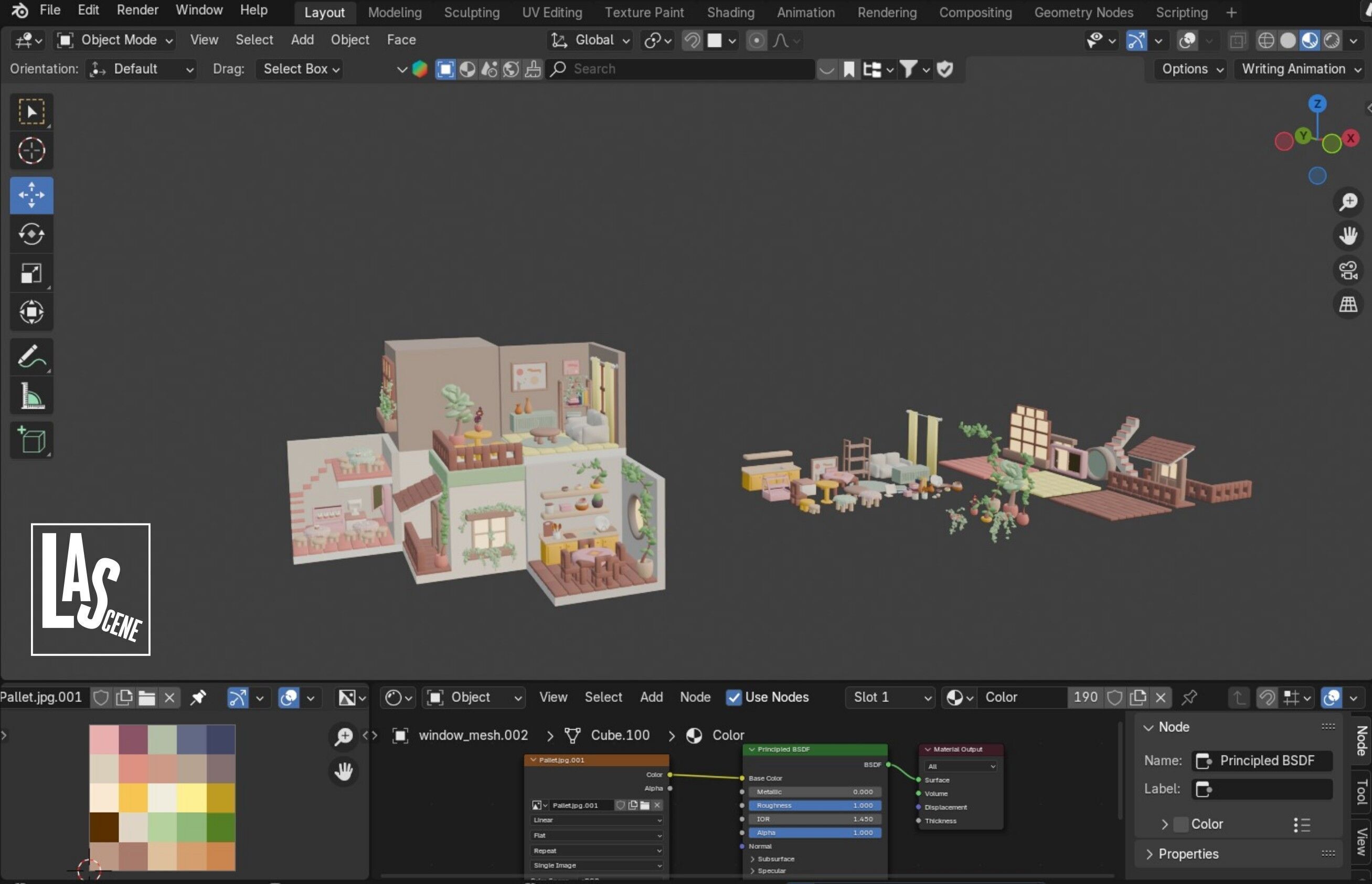The width and height of the screenshot is (1372, 884).
Task: Click the viewport zoom magnifier icon
Action: point(1348,202)
